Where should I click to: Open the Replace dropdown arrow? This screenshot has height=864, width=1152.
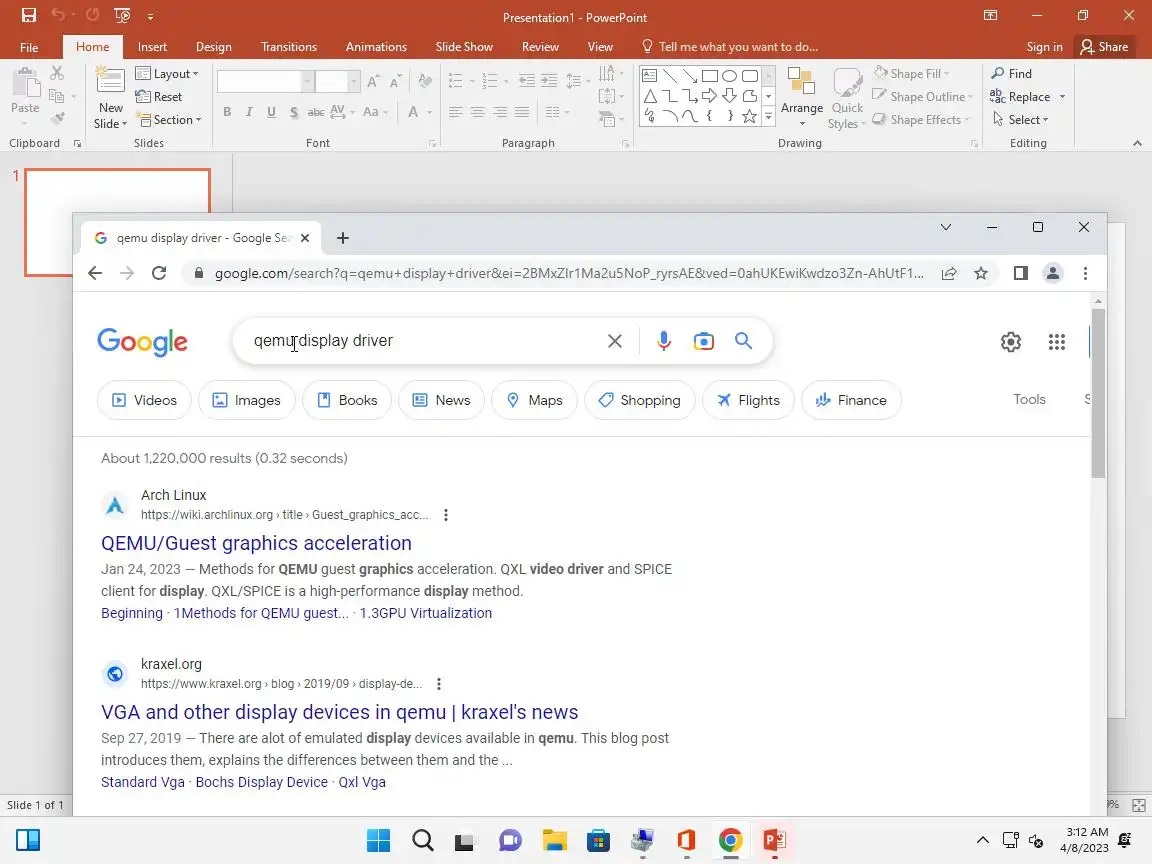(x=1062, y=96)
